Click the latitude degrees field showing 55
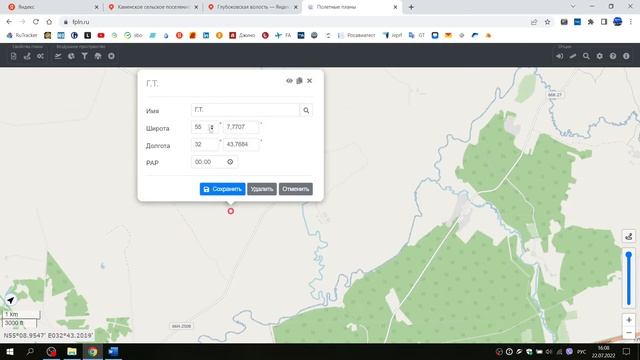The image size is (640, 360). (204, 127)
